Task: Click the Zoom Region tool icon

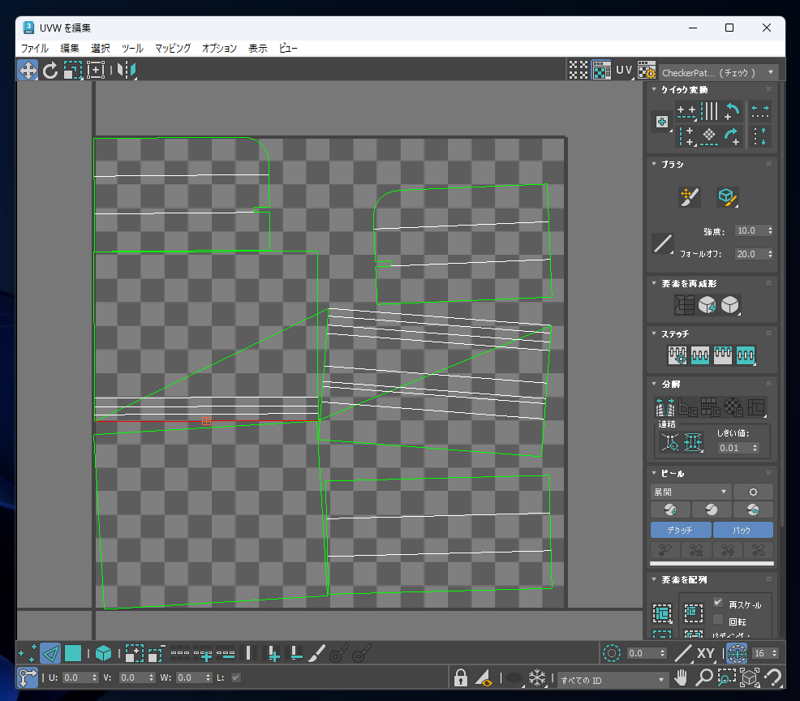Action: point(727,678)
